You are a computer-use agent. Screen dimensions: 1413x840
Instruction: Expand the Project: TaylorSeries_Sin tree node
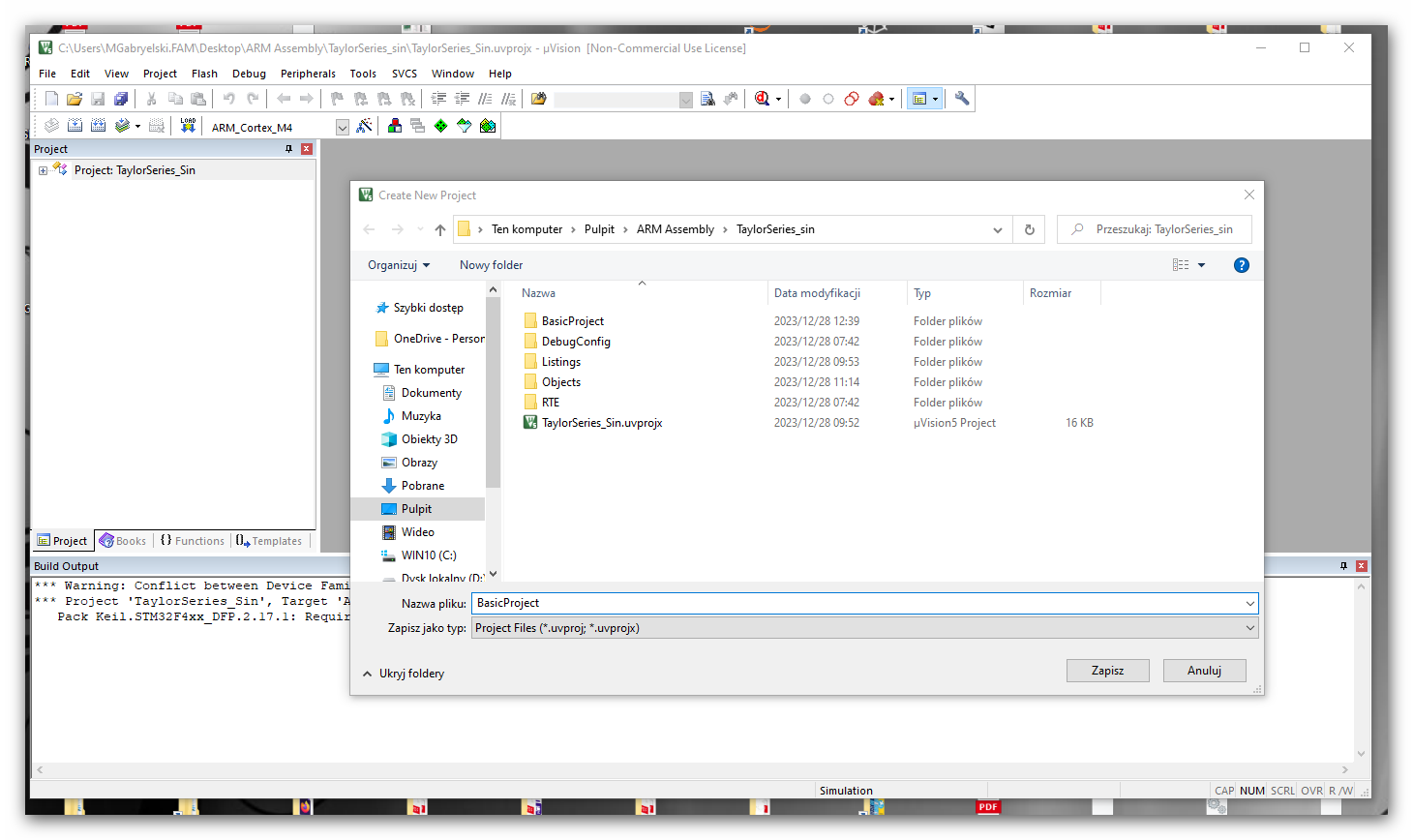pos(43,170)
